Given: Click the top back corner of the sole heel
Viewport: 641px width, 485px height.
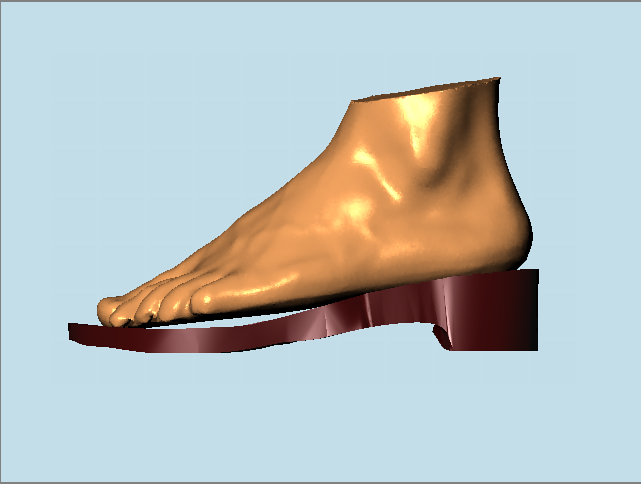Looking at the screenshot, I should pyautogui.click(x=535, y=273).
